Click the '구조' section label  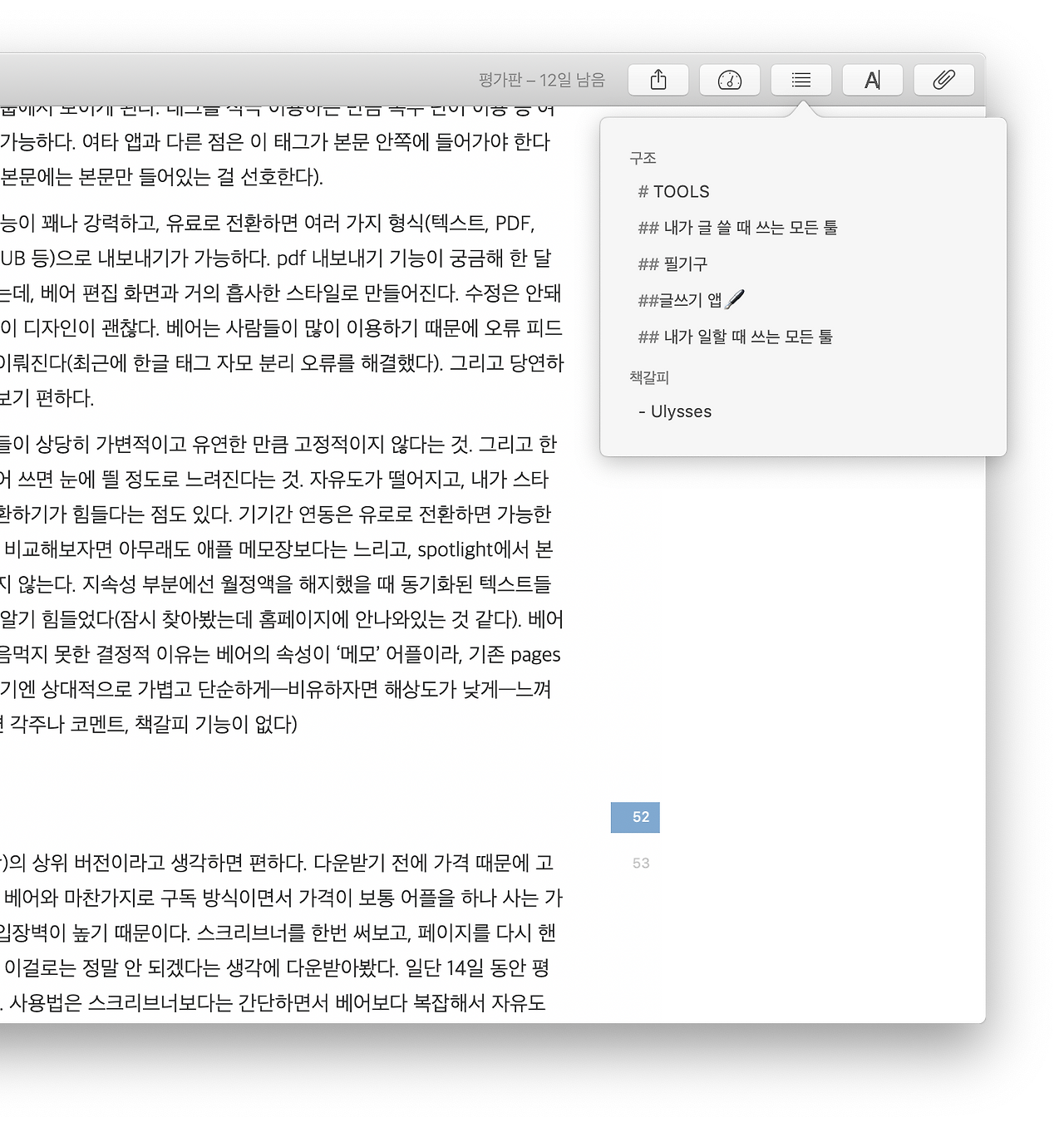(x=643, y=158)
